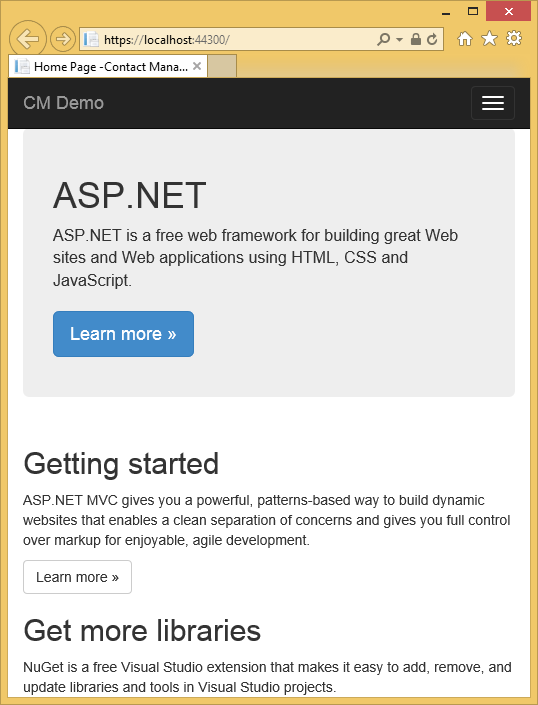
Task: Click the browser Forward arrow button
Action: (62, 39)
